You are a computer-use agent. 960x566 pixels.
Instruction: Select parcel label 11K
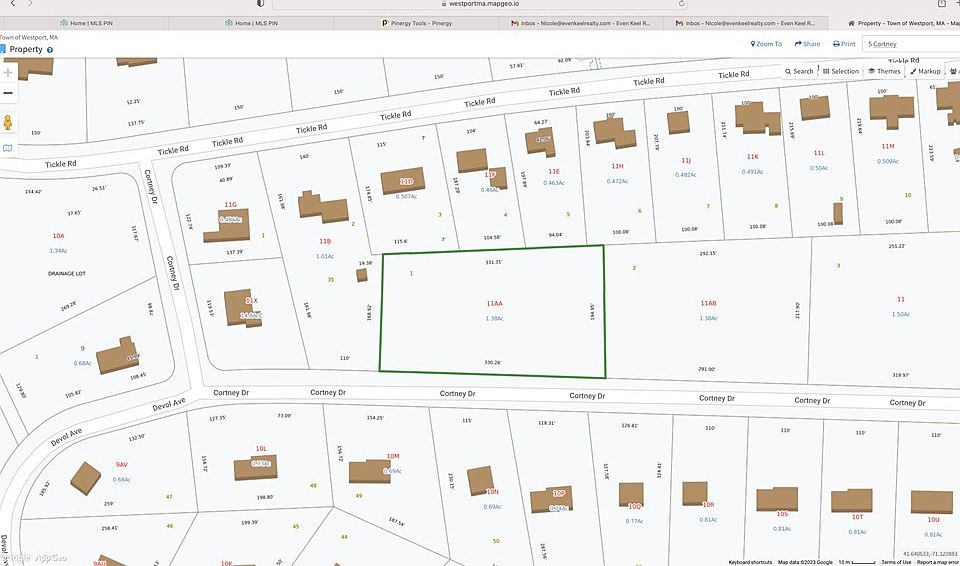752,157
